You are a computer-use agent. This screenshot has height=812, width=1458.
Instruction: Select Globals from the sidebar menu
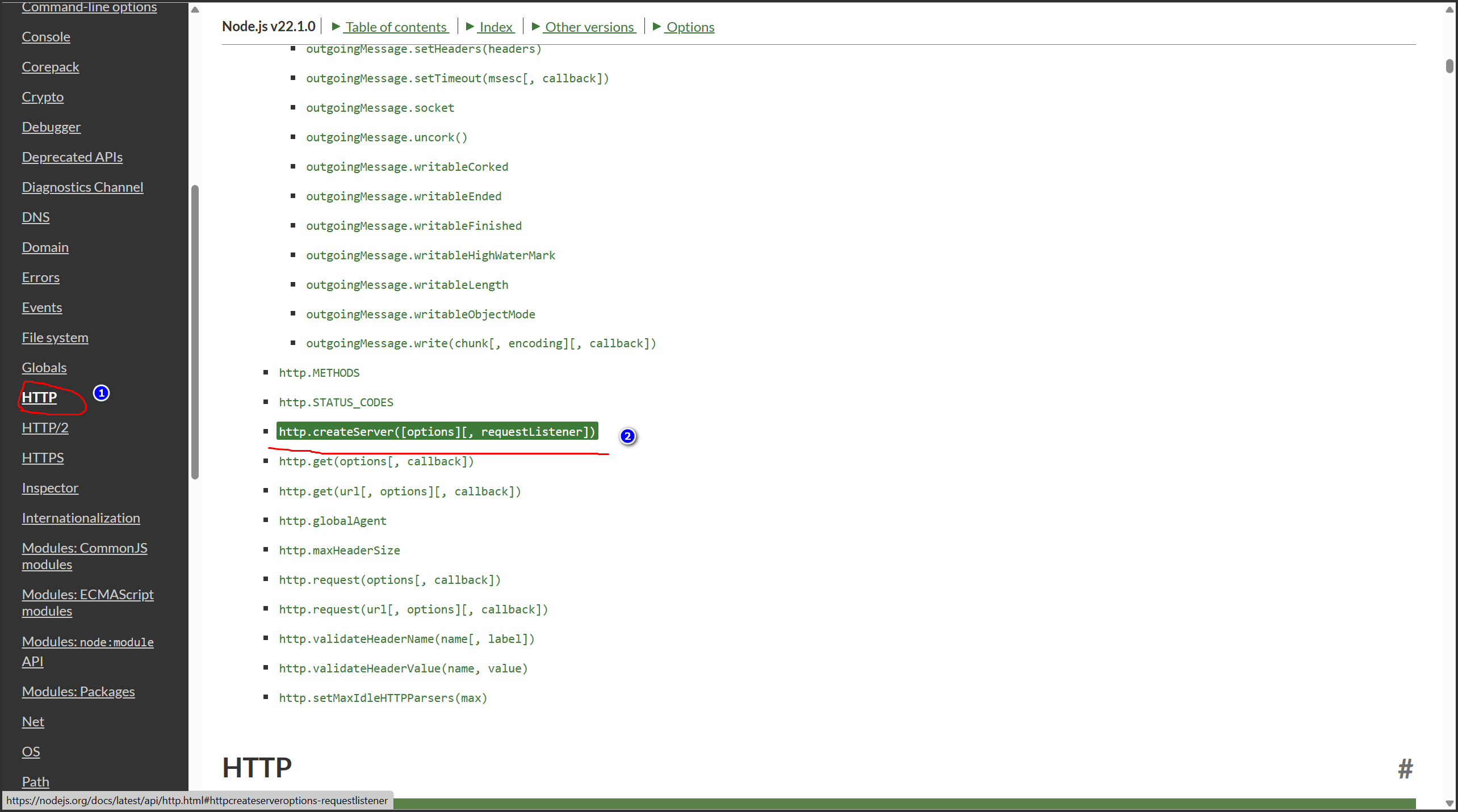point(45,367)
